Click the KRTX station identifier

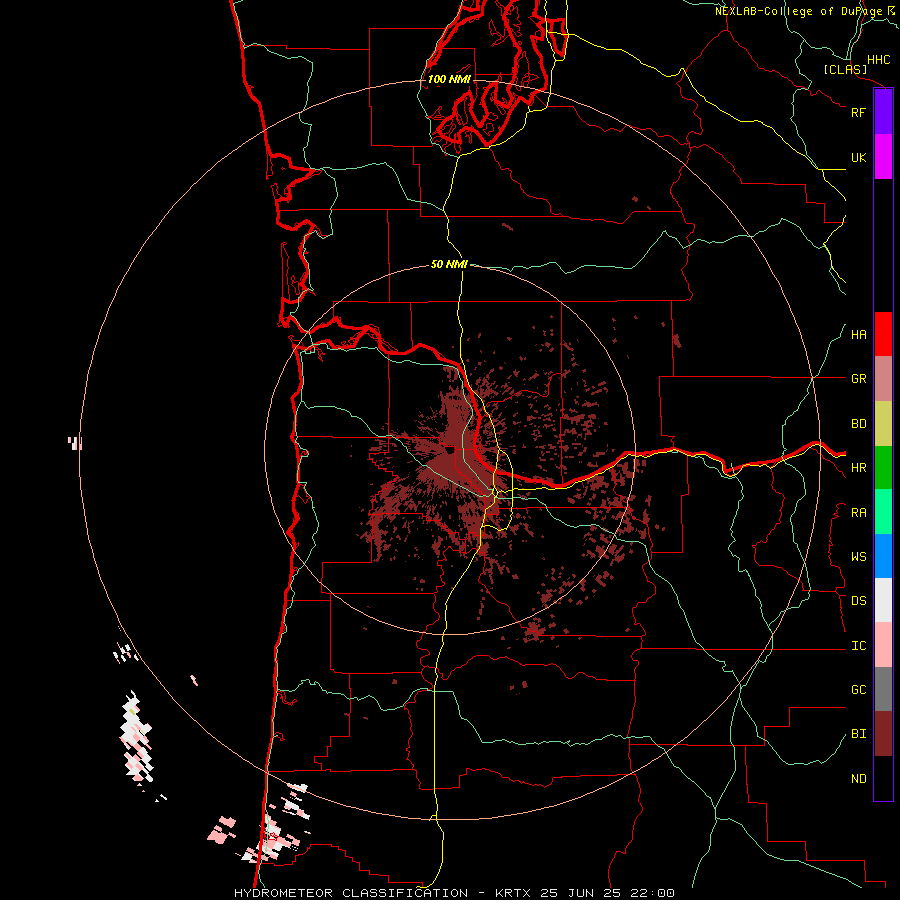tap(513, 893)
